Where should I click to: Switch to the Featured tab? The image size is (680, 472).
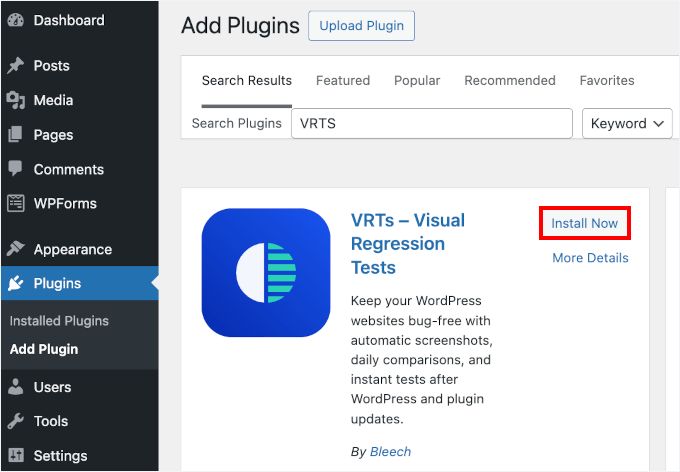(343, 80)
